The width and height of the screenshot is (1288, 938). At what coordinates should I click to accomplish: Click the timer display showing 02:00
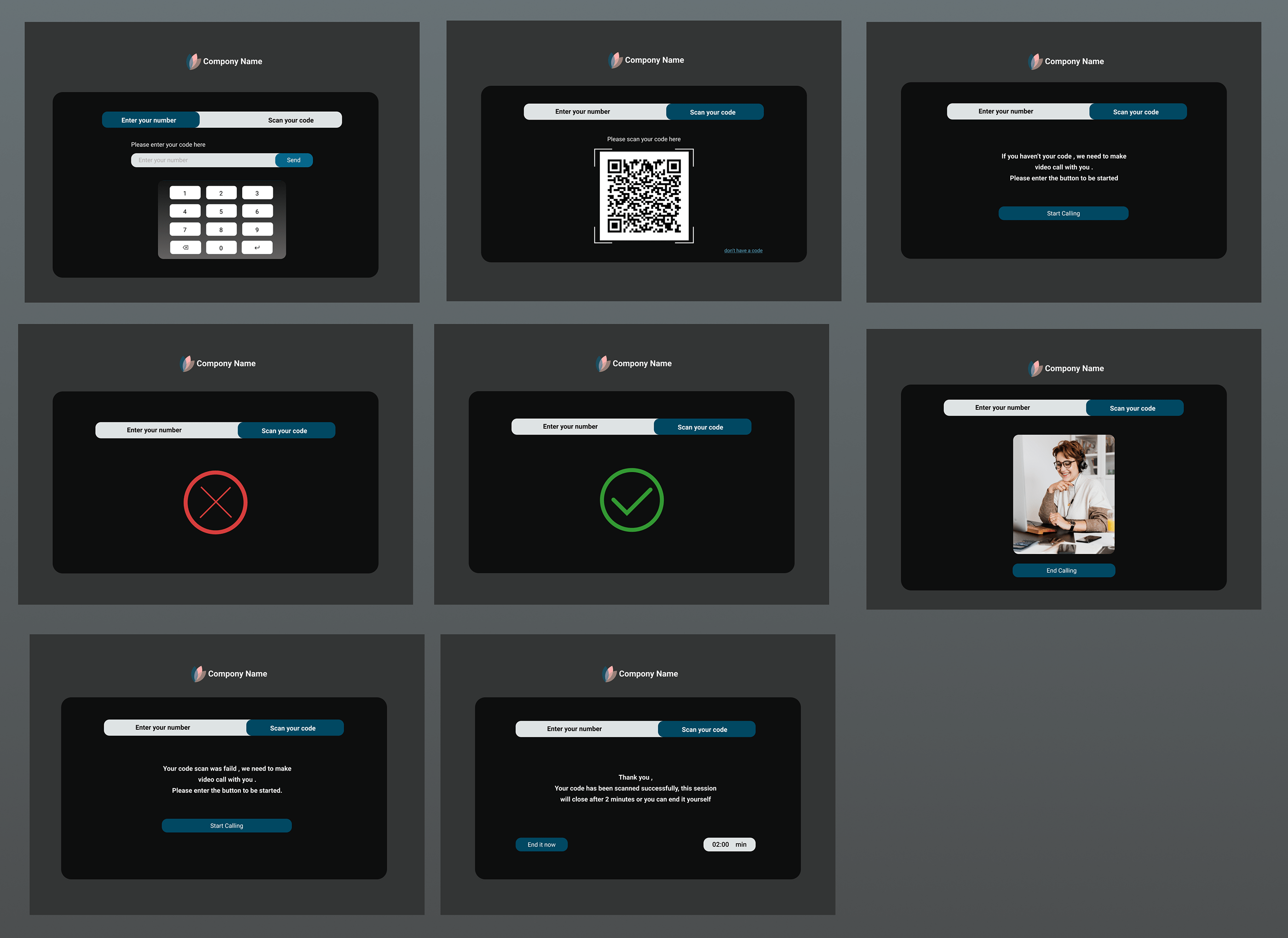coord(728,844)
